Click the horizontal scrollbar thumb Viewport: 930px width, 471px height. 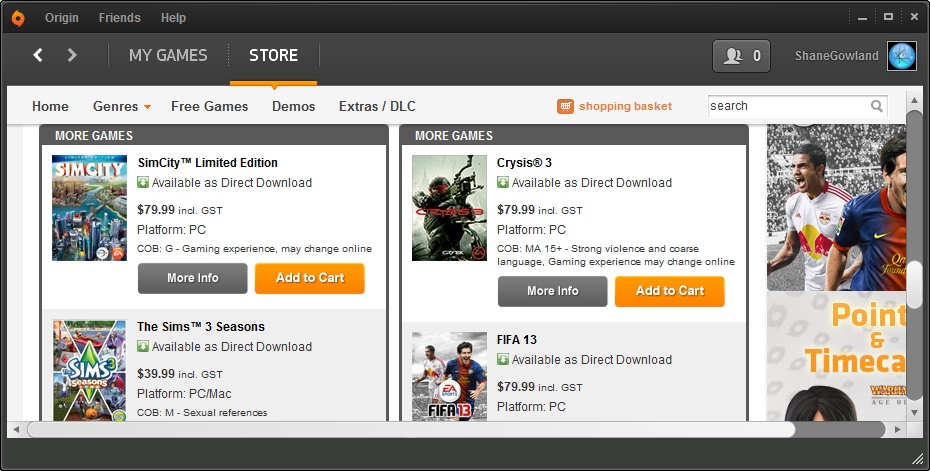click(410, 429)
